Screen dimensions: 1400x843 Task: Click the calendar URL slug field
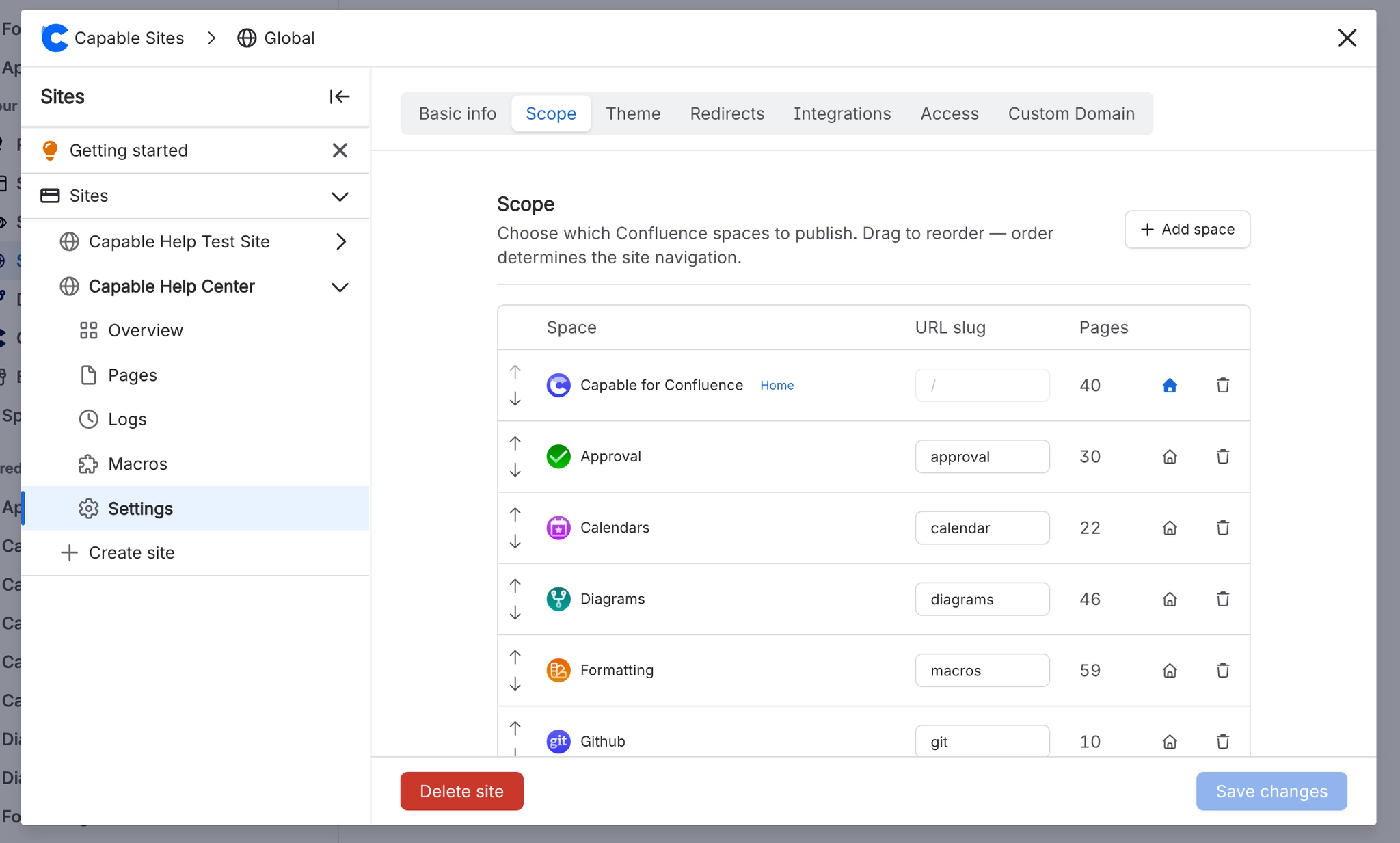pos(982,528)
